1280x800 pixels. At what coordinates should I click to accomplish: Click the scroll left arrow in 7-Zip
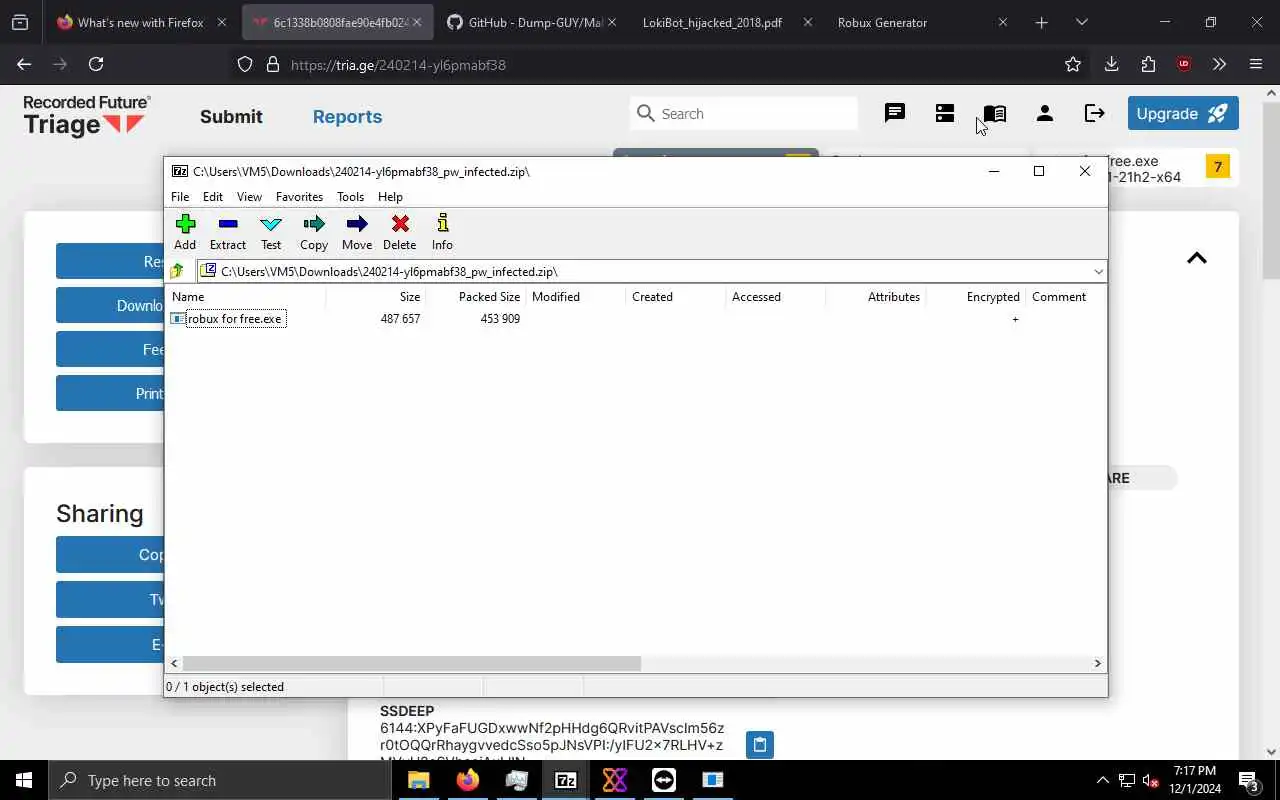click(175, 663)
